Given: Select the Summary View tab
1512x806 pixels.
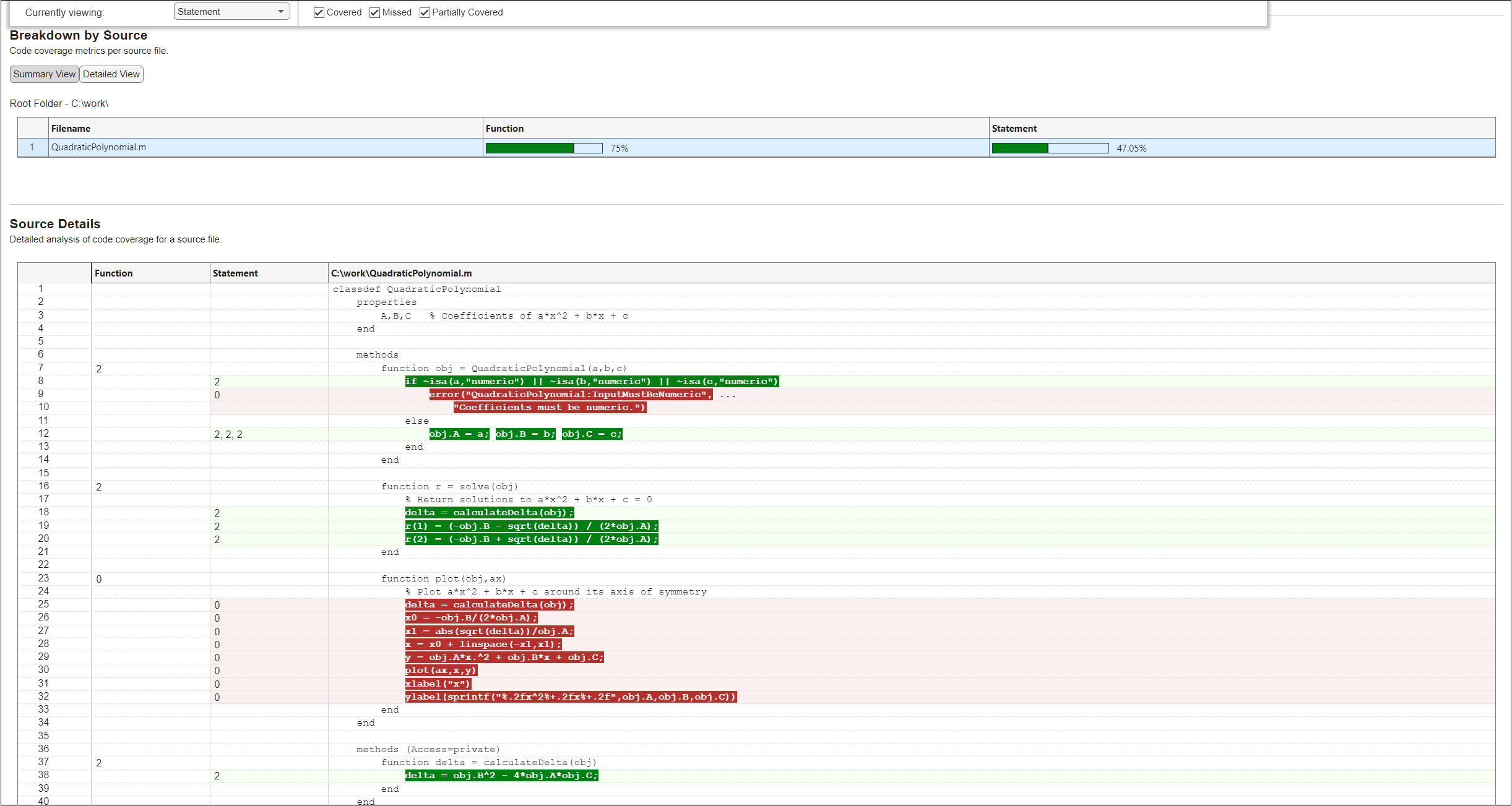Looking at the screenshot, I should (x=43, y=74).
